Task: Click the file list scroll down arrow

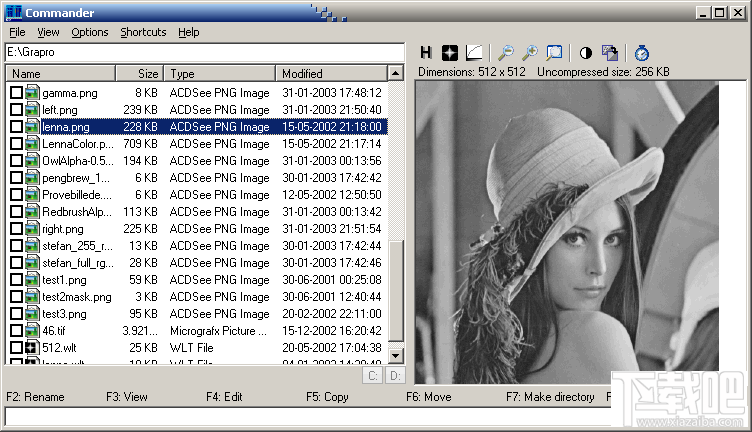Action: tap(395, 355)
